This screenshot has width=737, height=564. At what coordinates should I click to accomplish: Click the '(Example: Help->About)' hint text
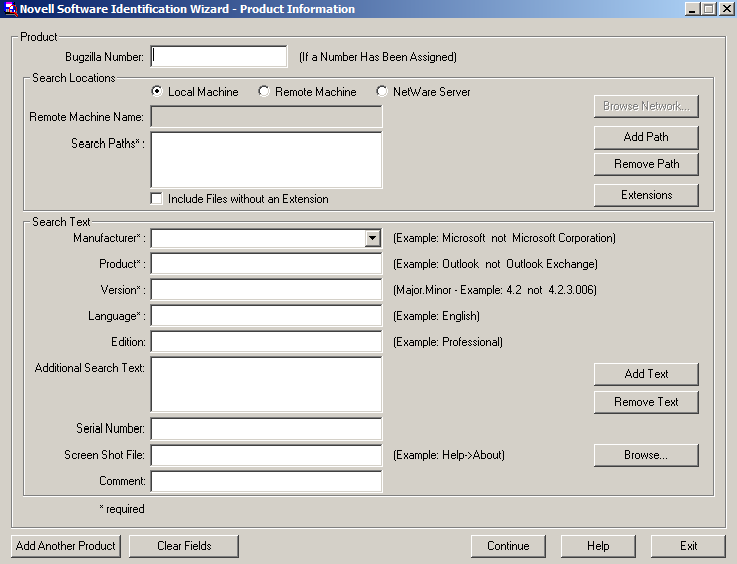tap(449, 455)
